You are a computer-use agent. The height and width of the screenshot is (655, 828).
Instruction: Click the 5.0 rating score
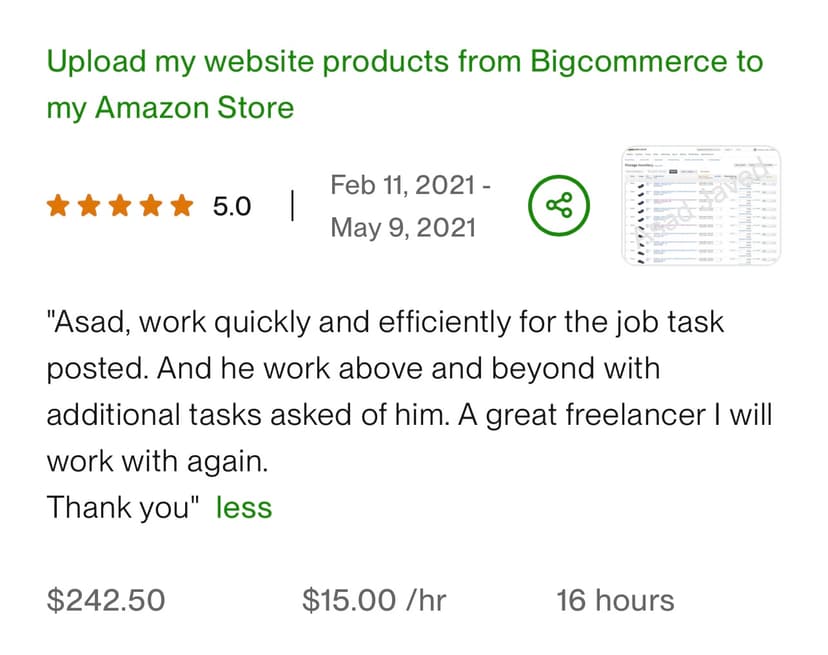coord(232,207)
